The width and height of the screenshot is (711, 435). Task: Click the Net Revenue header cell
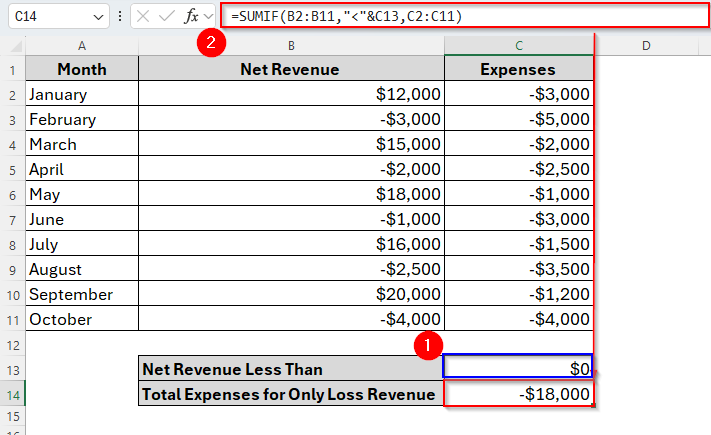(x=290, y=69)
